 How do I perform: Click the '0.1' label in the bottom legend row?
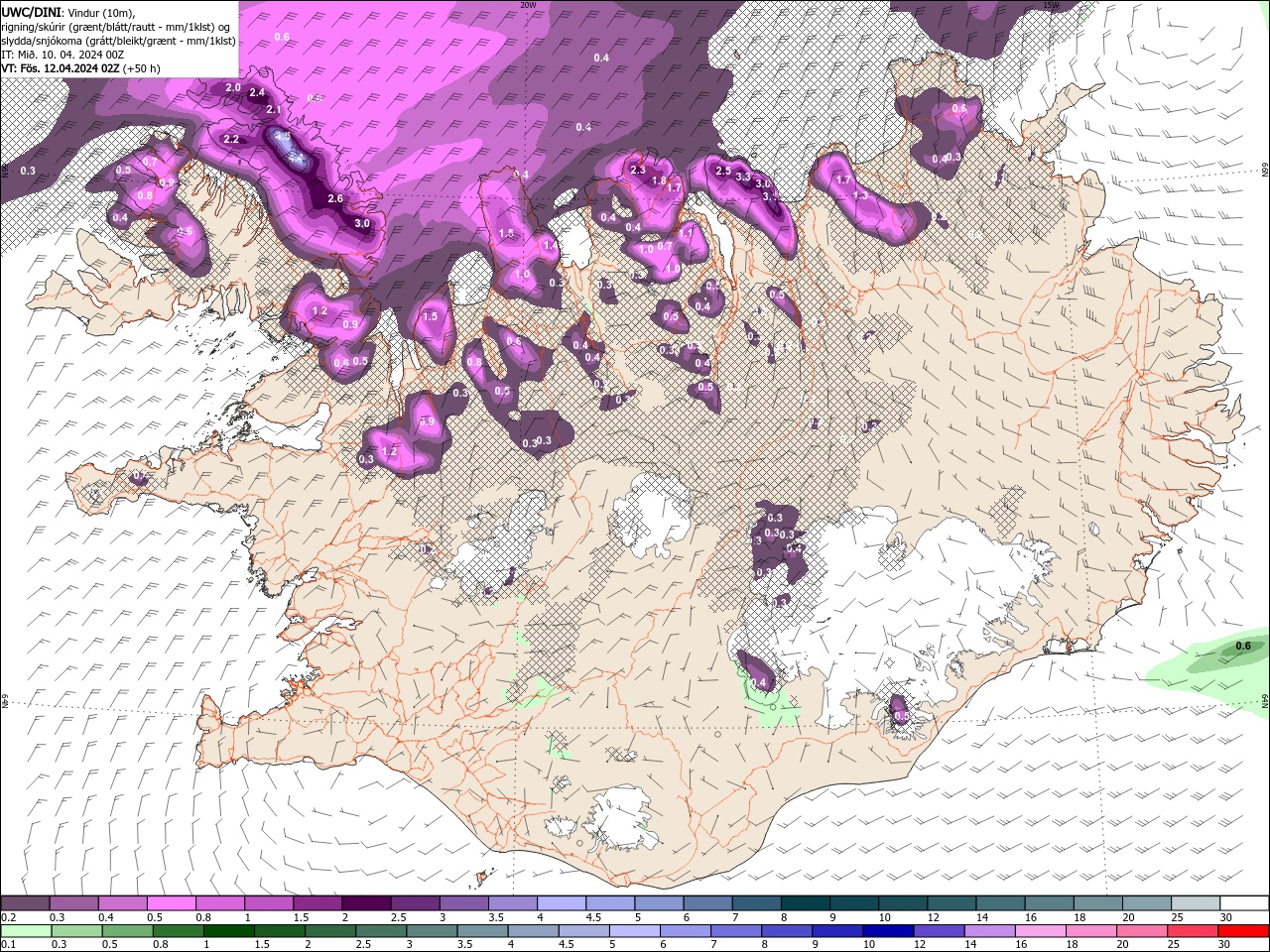(x=8, y=945)
